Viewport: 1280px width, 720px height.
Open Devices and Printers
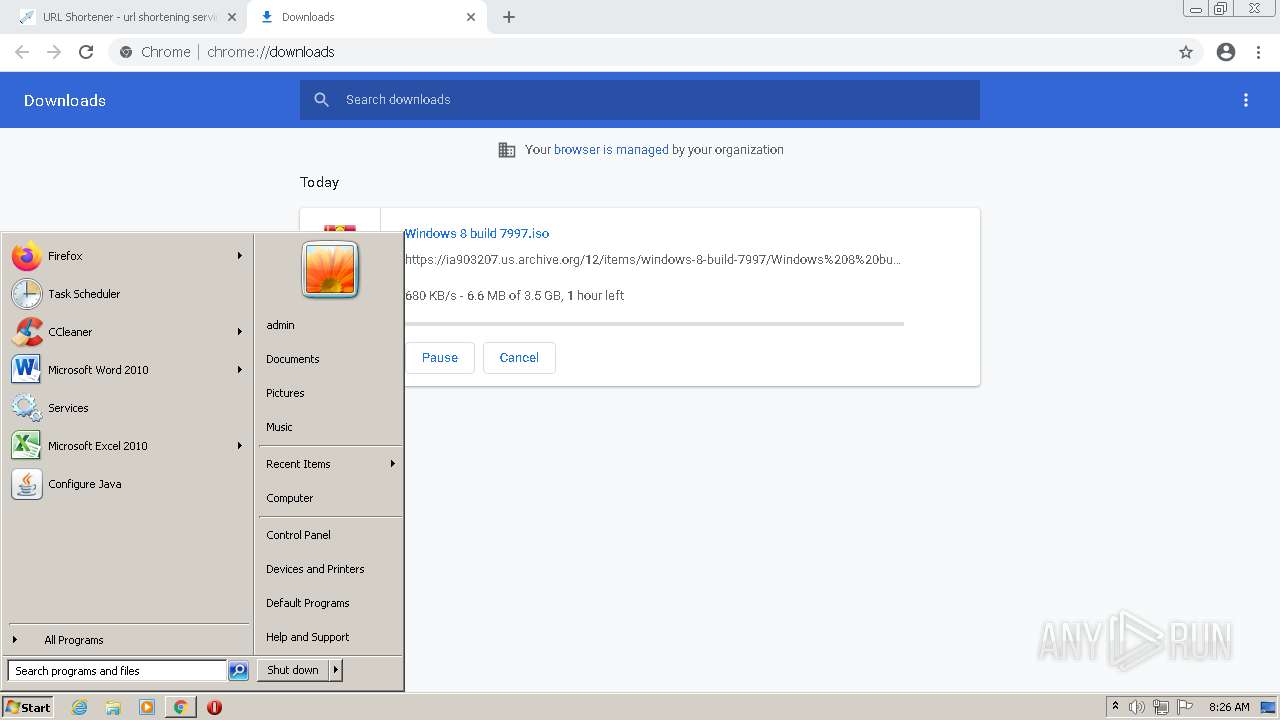click(315, 569)
